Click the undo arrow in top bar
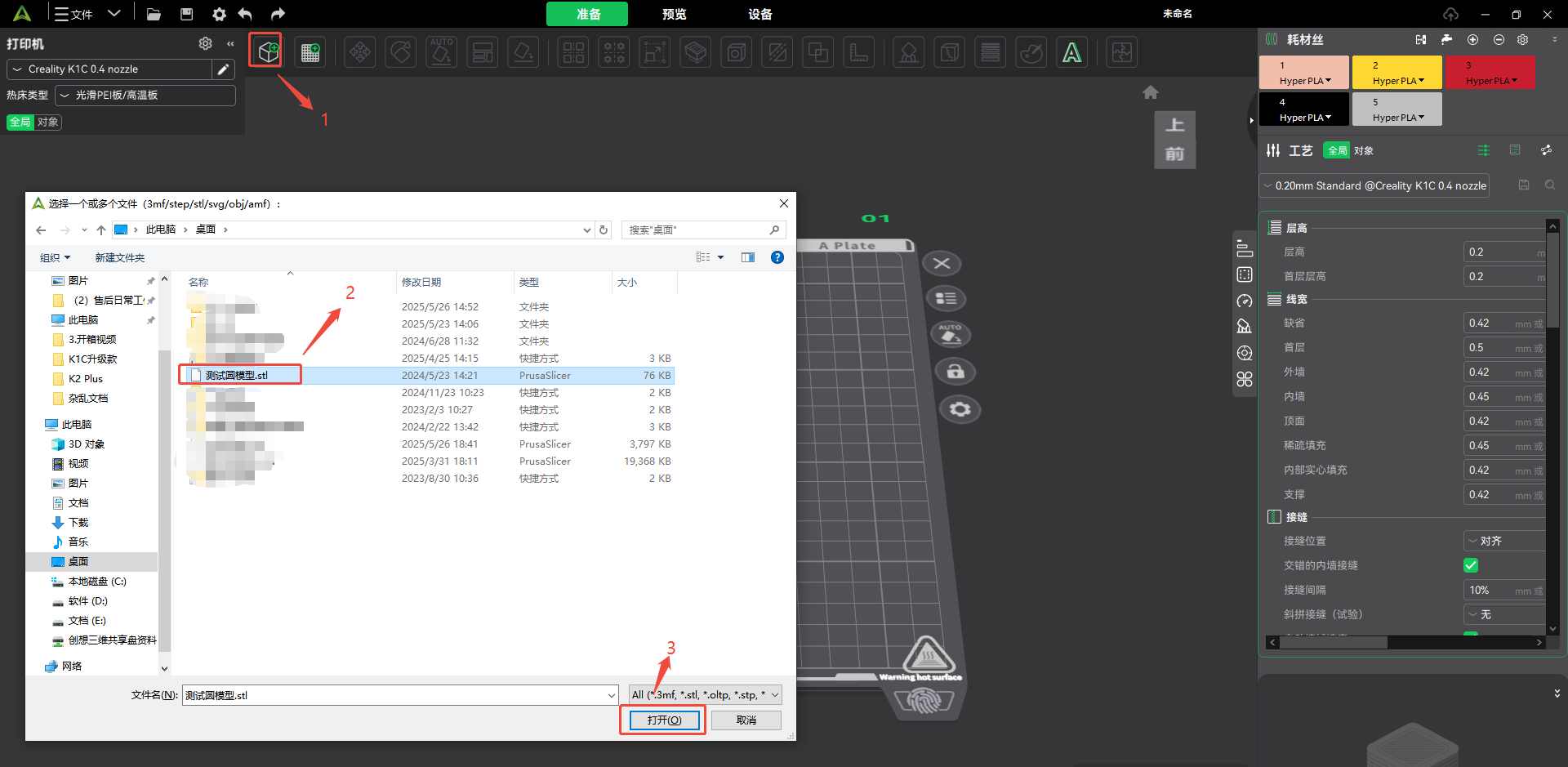 (x=245, y=14)
